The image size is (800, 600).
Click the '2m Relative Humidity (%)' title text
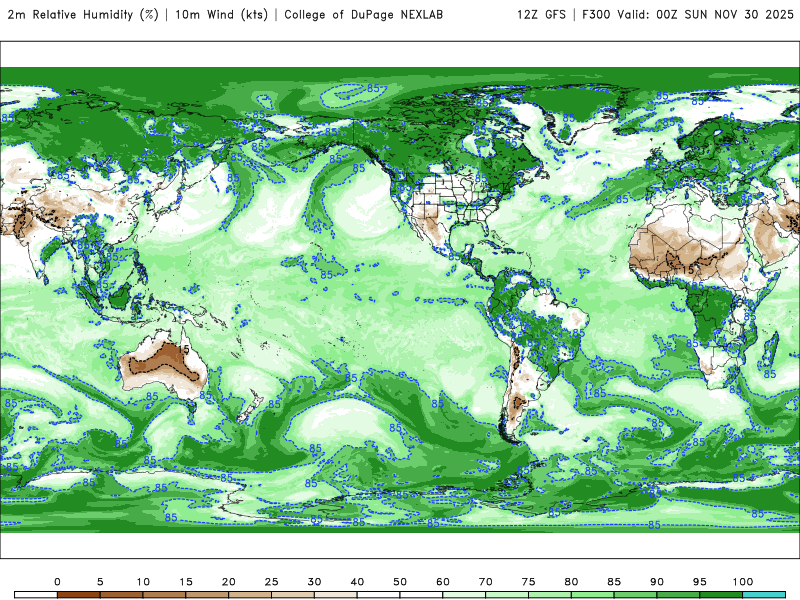click(x=83, y=15)
